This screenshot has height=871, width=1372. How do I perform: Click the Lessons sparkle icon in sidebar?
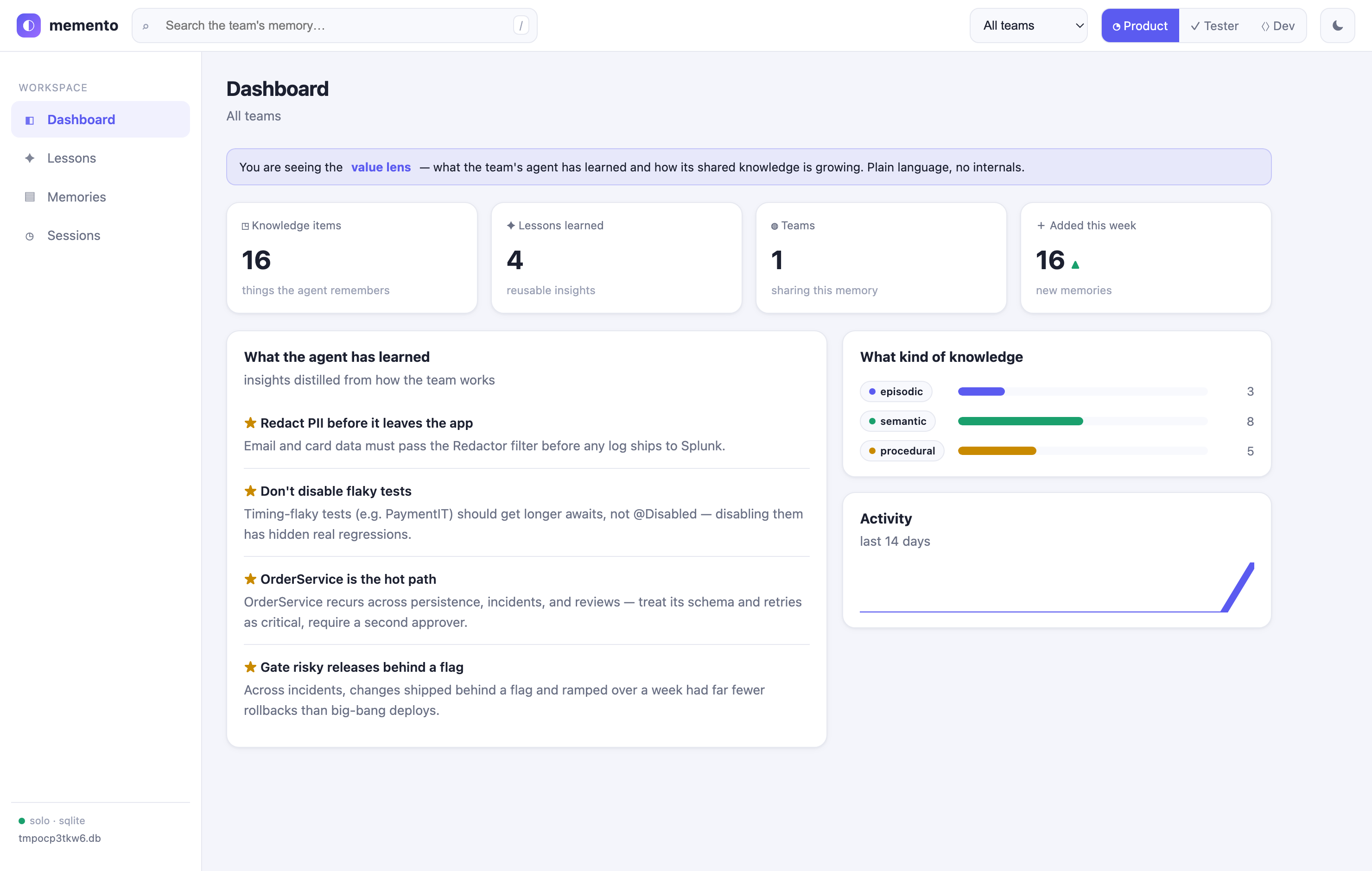30,158
